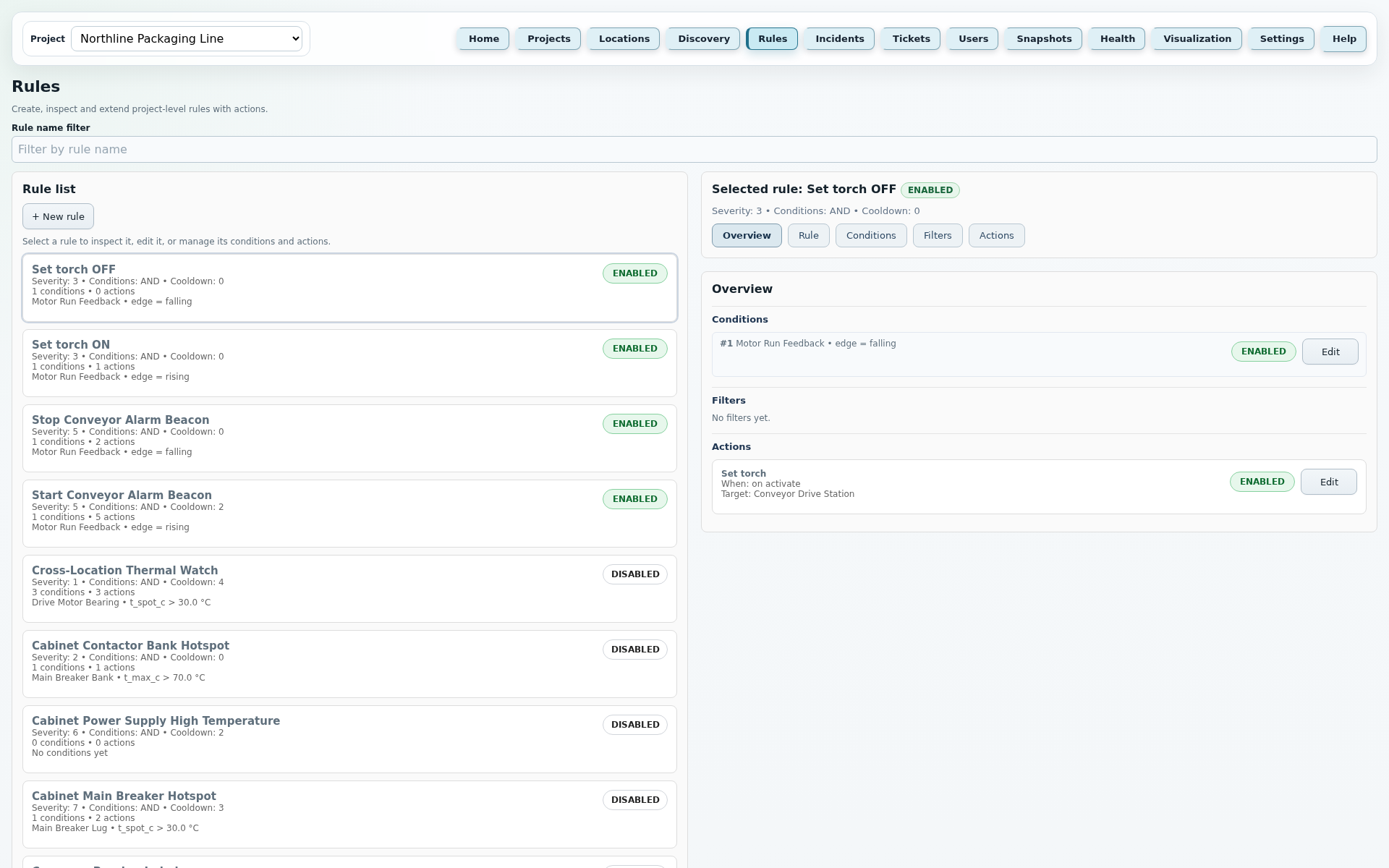Open the Project dropdown selector
Screen dimensions: 1389x868
tap(187, 39)
